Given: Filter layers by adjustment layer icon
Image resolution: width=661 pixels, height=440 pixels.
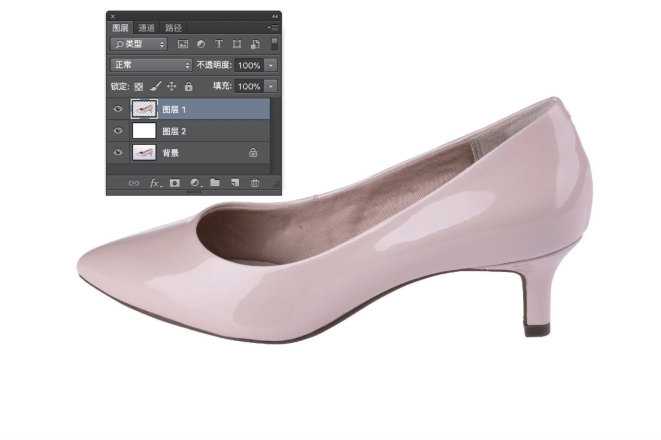Looking at the screenshot, I should click(x=201, y=44).
